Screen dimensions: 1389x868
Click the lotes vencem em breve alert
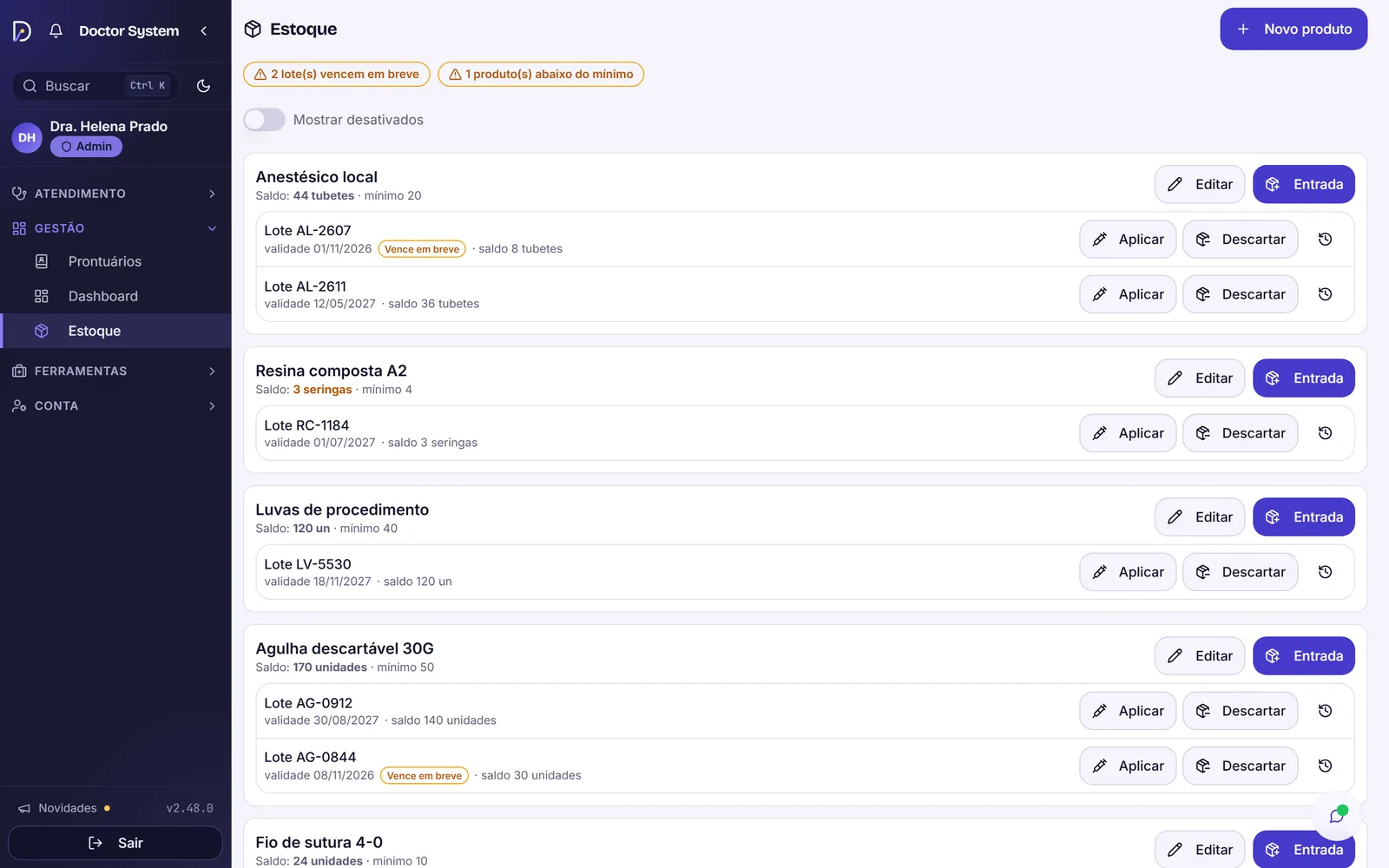click(x=337, y=74)
